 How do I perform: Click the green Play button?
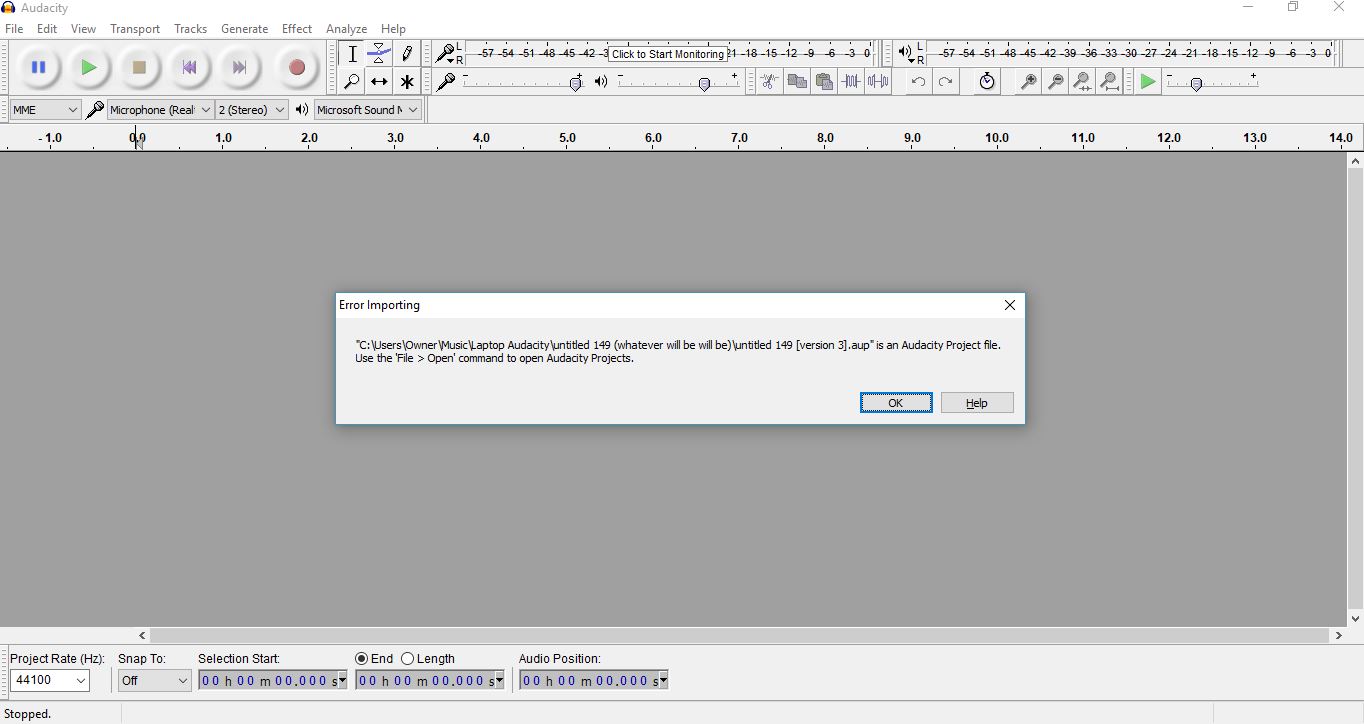point(89,68)
